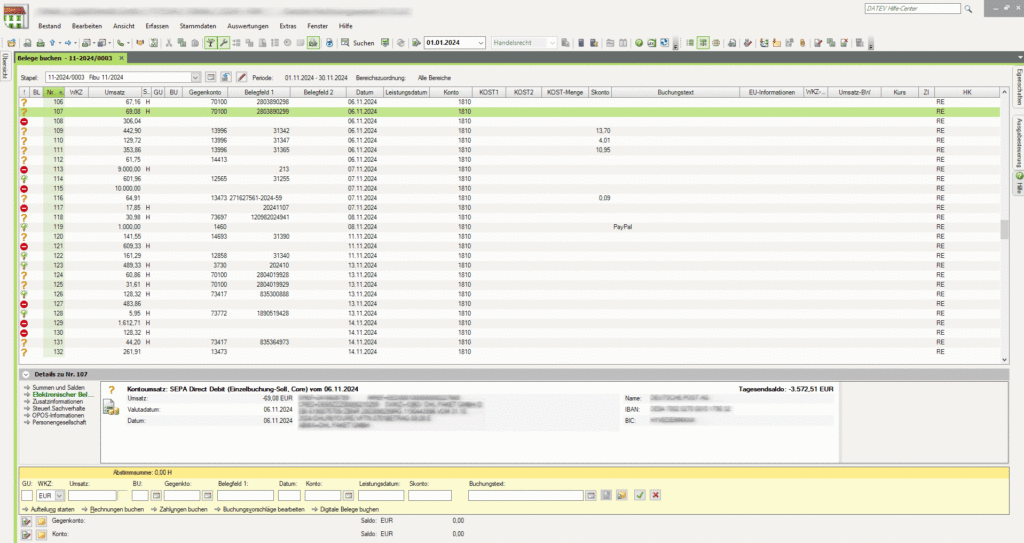
Task: Click the phone icon in the toolbar
Action: (x=120, y=42)
